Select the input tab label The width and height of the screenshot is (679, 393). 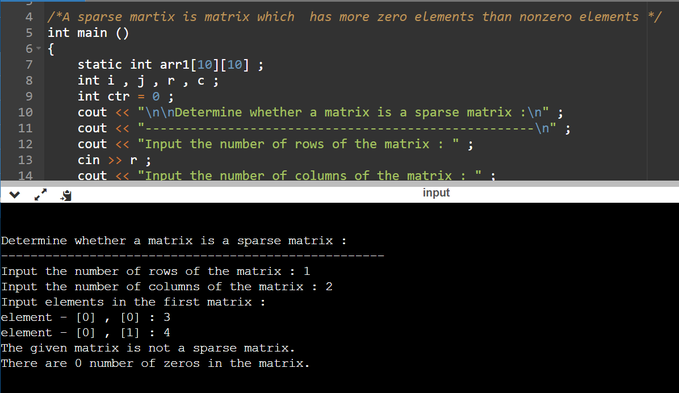point(436,193)
